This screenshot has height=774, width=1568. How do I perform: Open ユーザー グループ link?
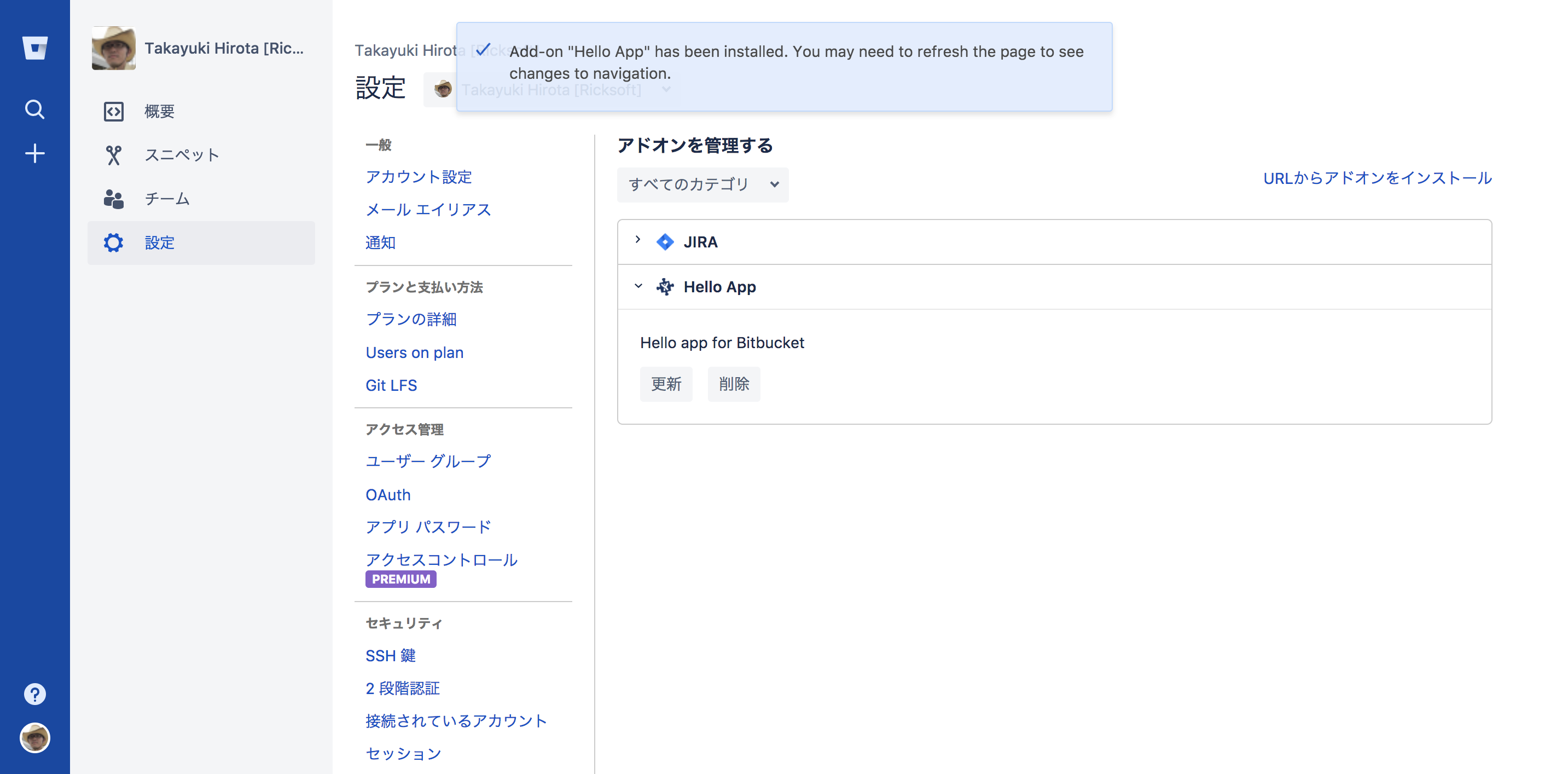(x=428, y=461)
